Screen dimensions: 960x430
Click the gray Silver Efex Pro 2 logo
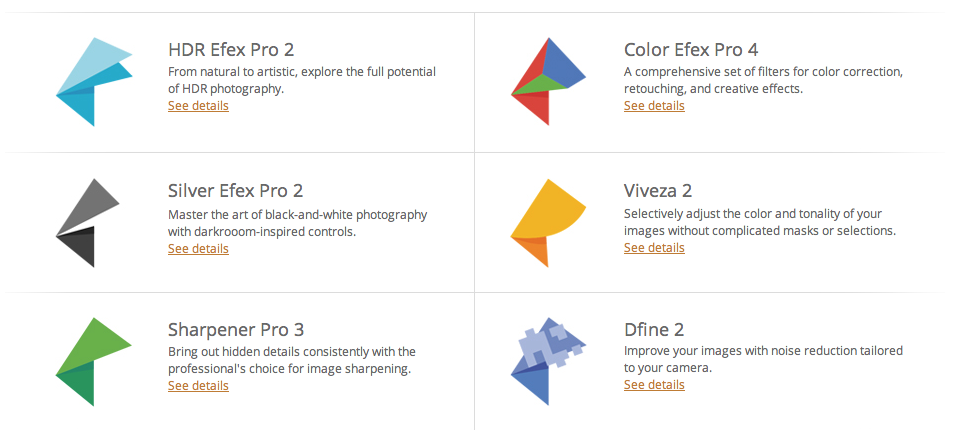pyautogui.click(x=88, y=223)
